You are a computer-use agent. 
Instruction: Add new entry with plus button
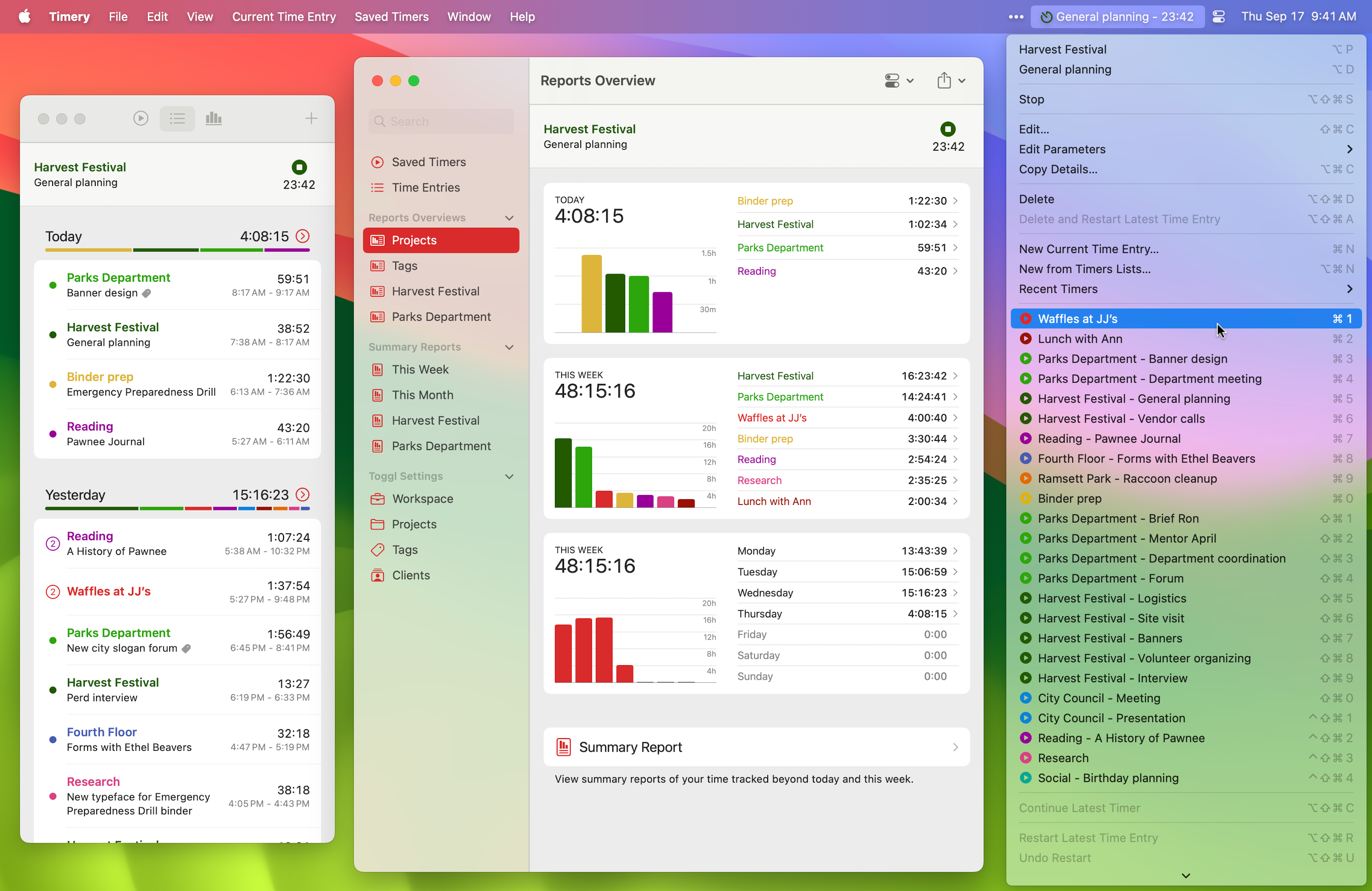click(311, 118)
